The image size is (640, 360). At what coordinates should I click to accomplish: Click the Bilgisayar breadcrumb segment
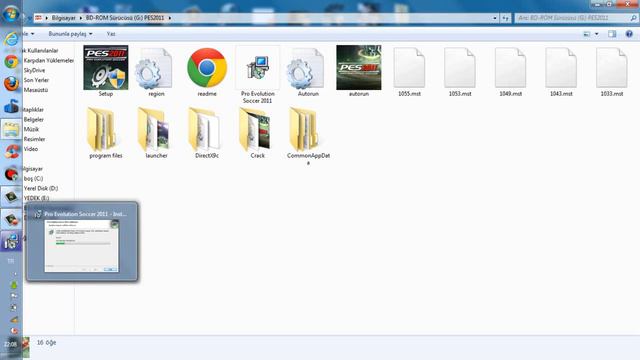click(63, 18)
